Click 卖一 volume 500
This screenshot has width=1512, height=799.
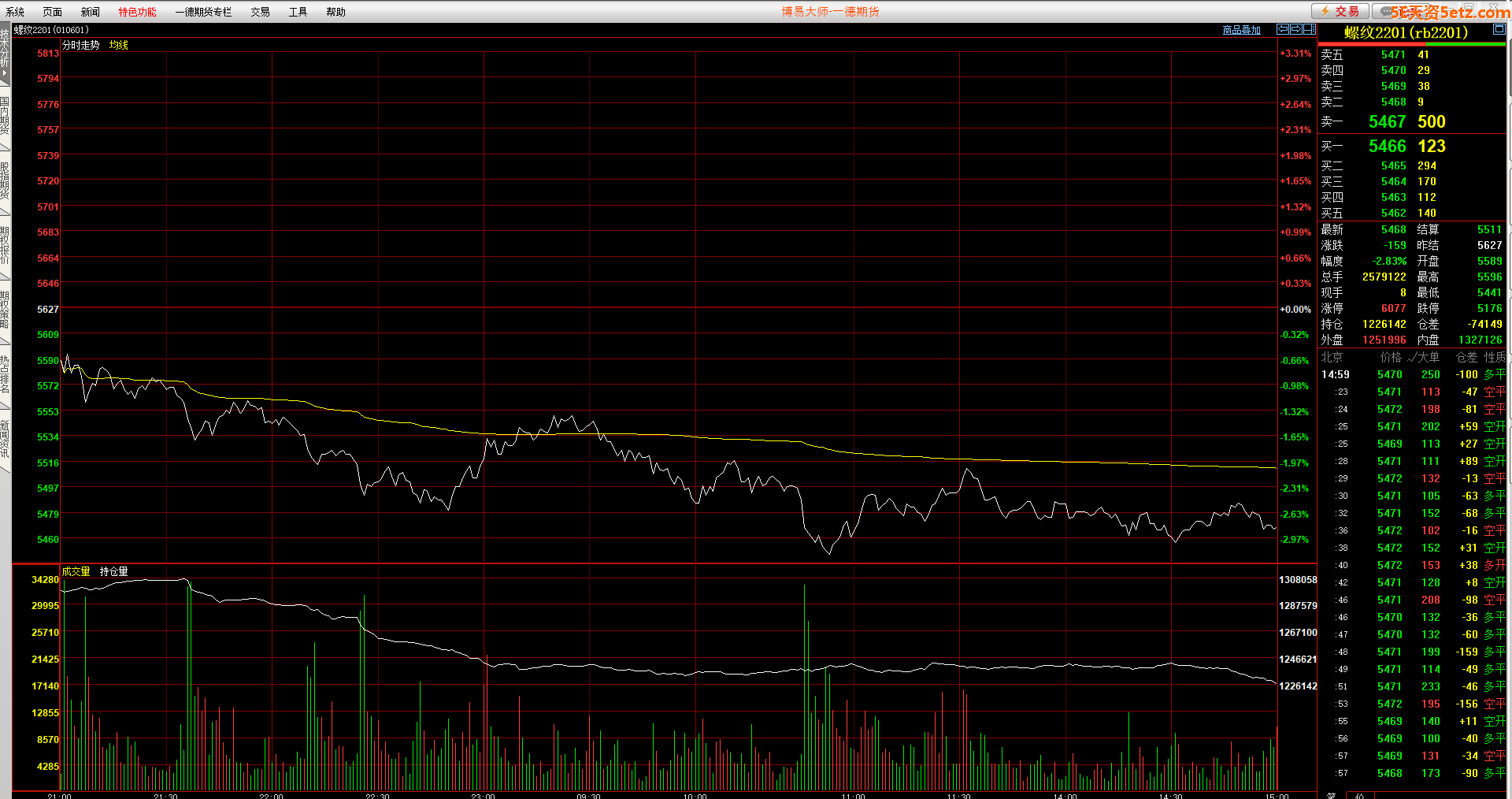pos(1432,121)
